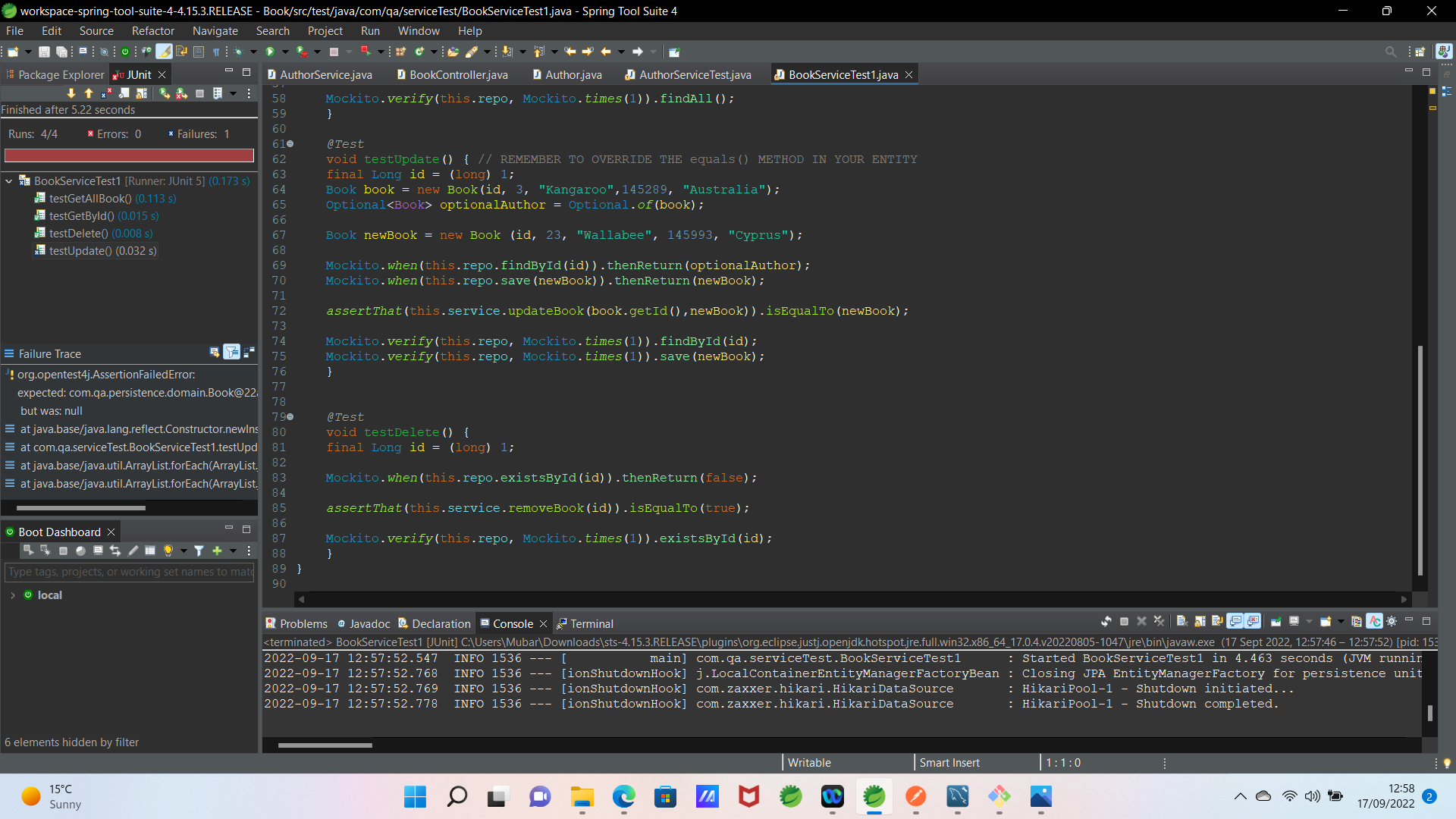The width and height of the screenshot is (1456, 819).
Task: Click the New Java Package toolbar icon
Action: [x=400, y=52]
